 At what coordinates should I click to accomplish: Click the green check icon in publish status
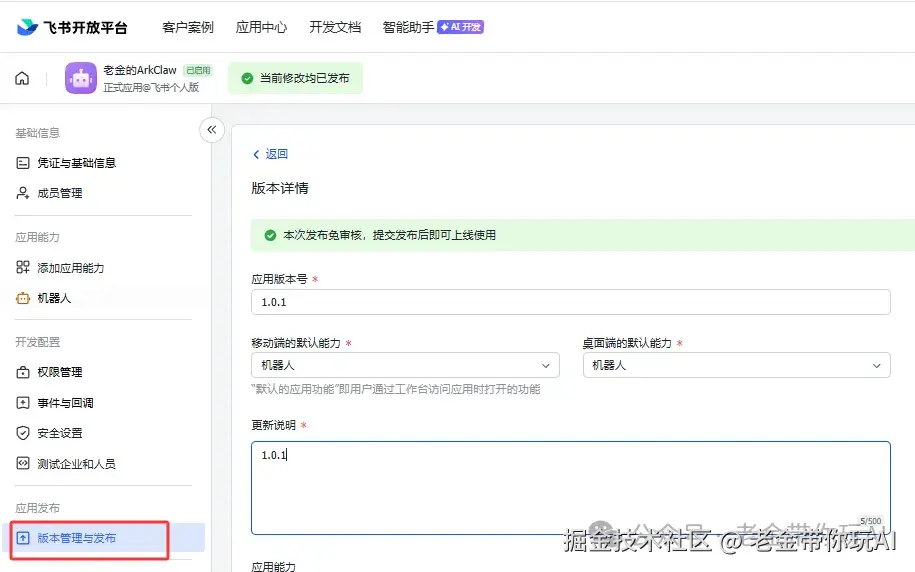[x=247, y=78]
